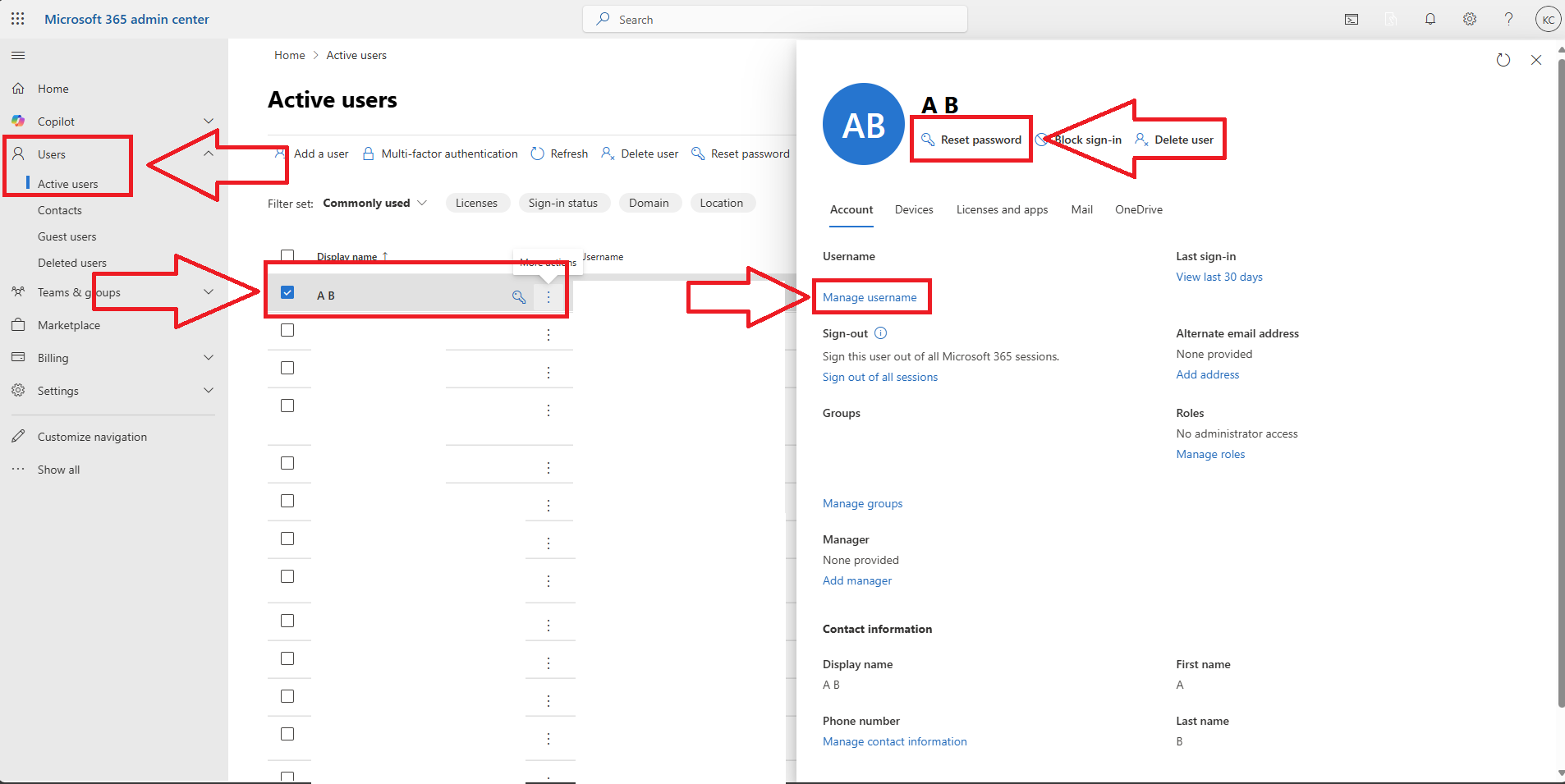
Task: Expand the Copilot navigation chevron
Action: (x=209, y=121)
